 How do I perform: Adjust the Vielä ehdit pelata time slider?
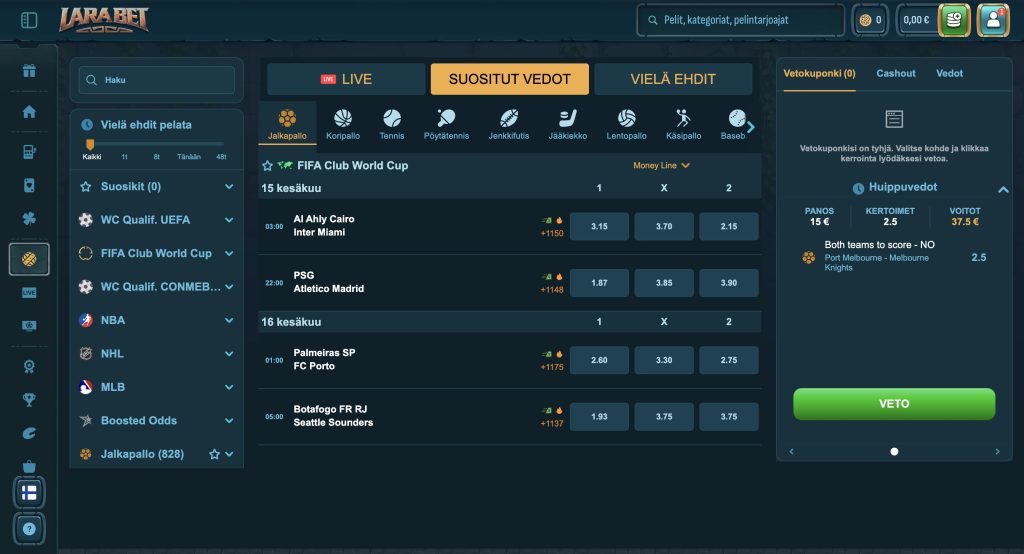coord(90,144)
